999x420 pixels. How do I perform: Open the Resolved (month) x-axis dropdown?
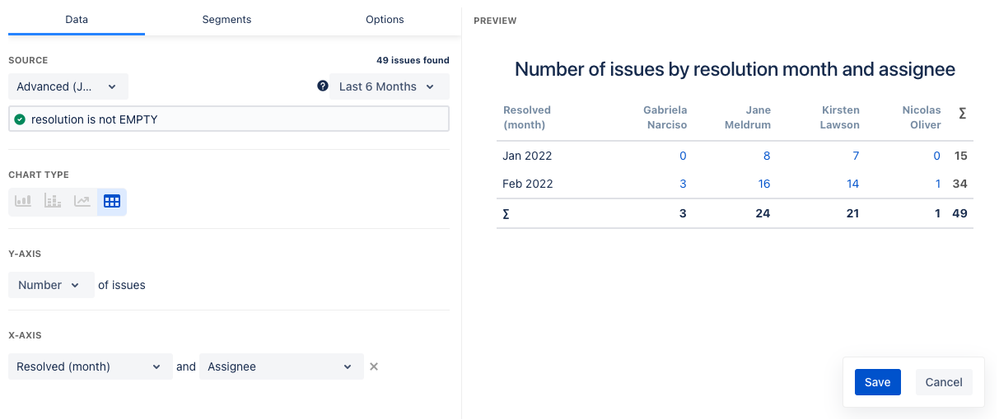point(90,366)
